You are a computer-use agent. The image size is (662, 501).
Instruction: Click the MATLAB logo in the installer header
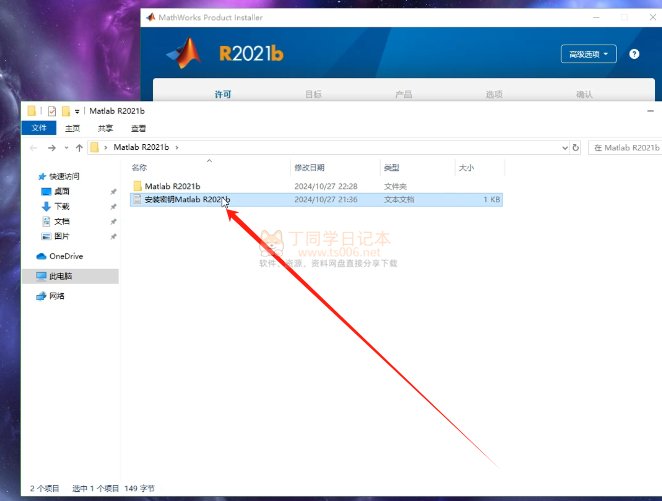pyautogui.click(x=184, y=53)
